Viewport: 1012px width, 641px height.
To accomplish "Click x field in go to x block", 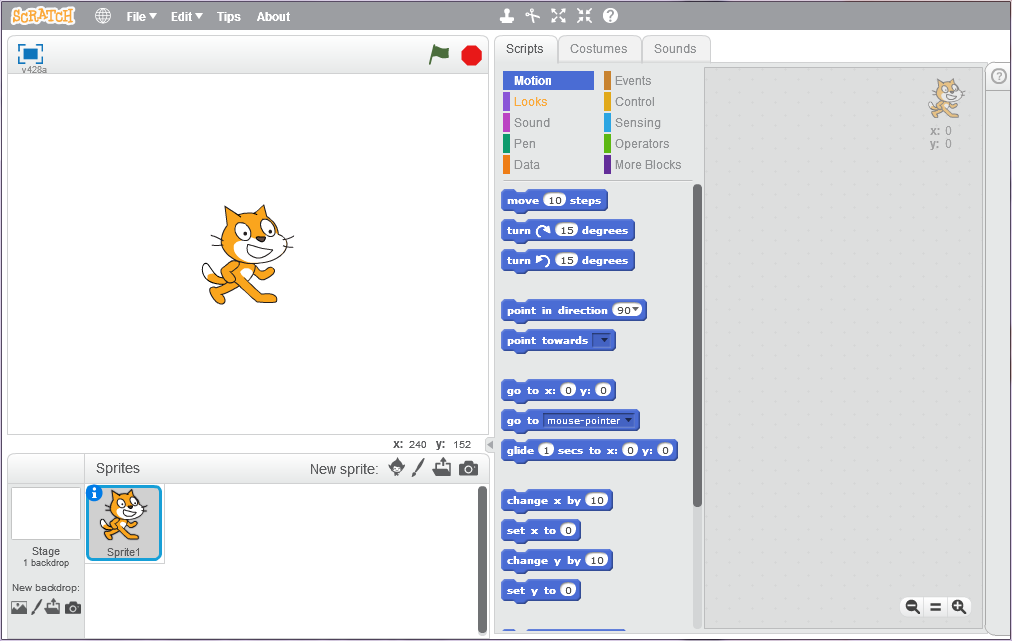I will pyautogui.click(x=567, y=390).
